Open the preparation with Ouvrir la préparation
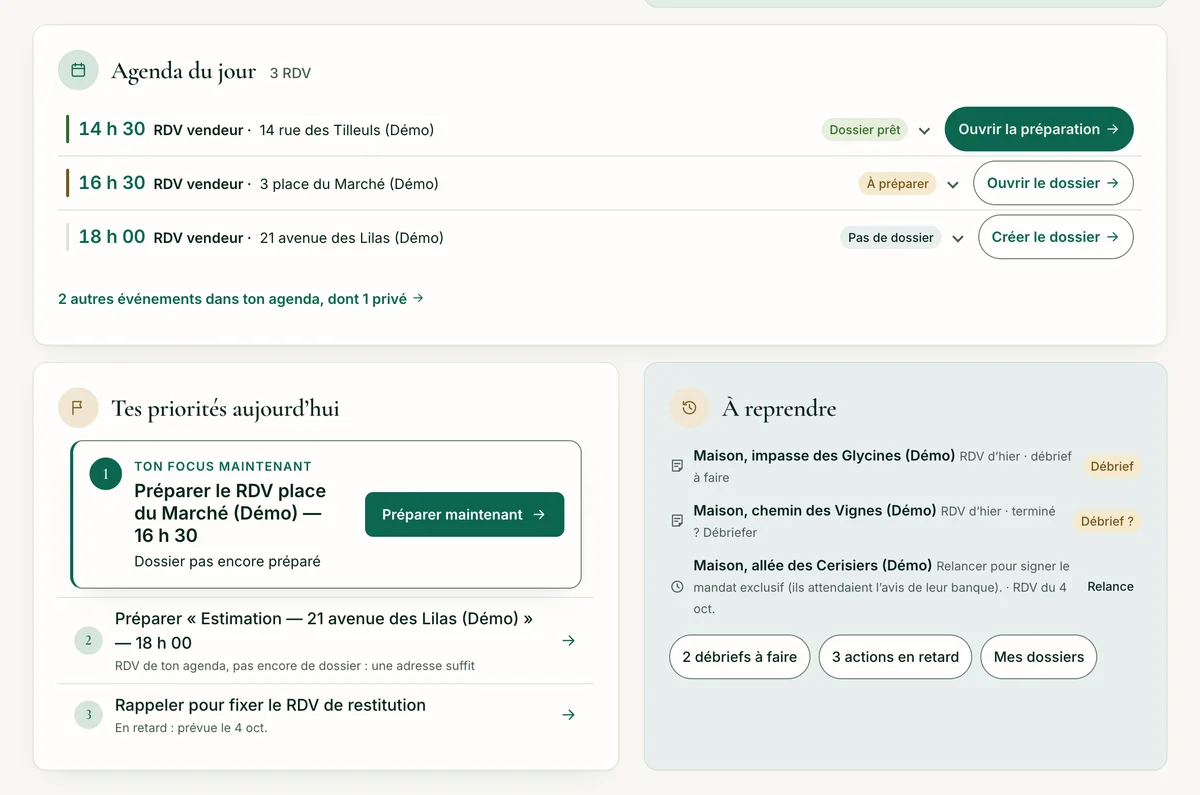 tap(1039, 129)
